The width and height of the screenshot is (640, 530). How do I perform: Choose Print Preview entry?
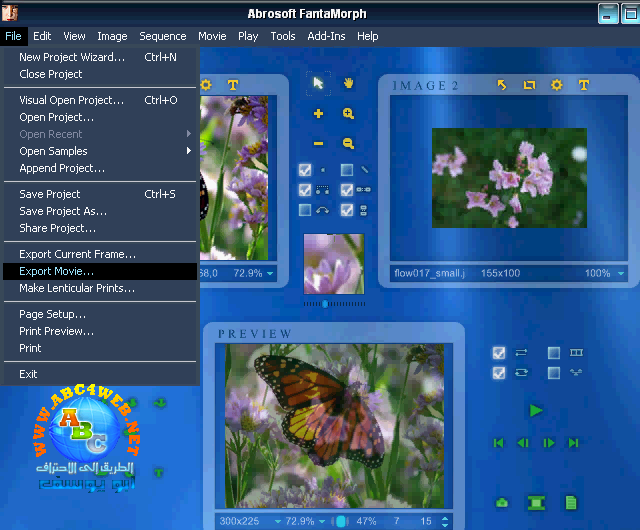click(x=100, y=331)
